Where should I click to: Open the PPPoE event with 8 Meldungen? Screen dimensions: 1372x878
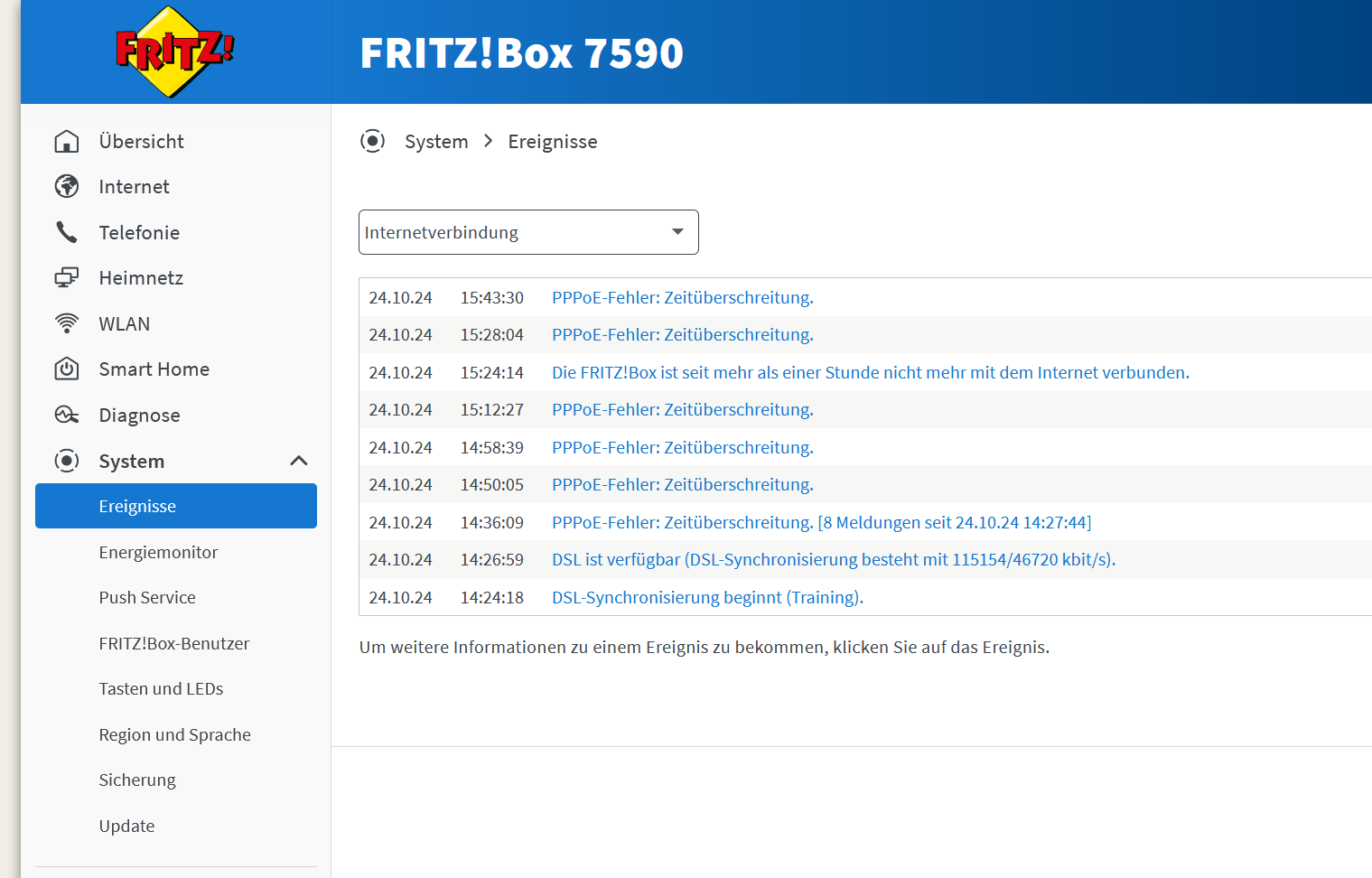pyautogui.click(x=822, y=522)
